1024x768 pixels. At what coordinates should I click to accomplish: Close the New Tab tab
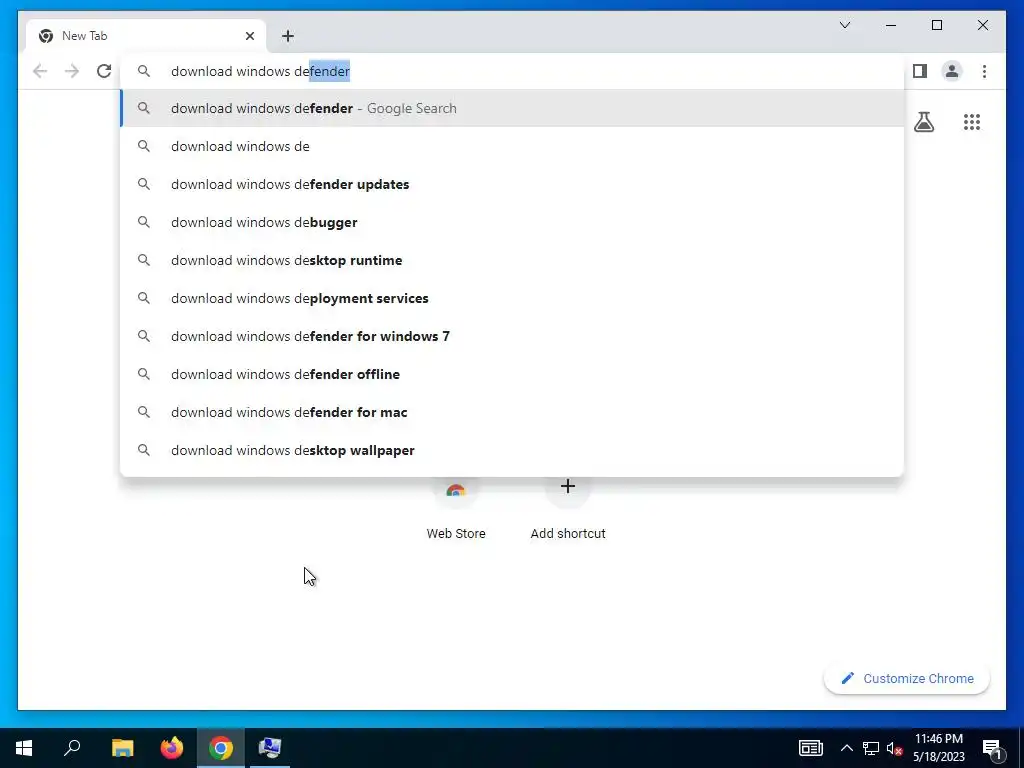[249, 36]
